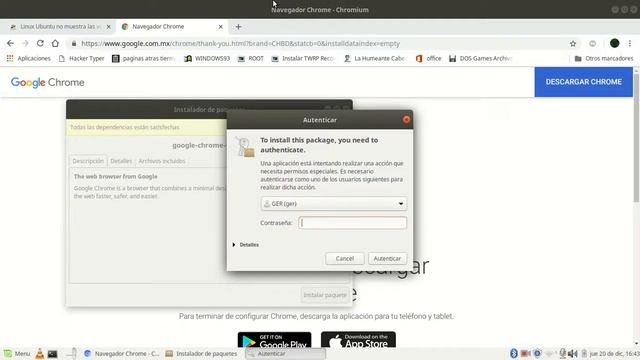Focus the Contraseña password field
Viewport: 640px width, 360px height.
353,223
